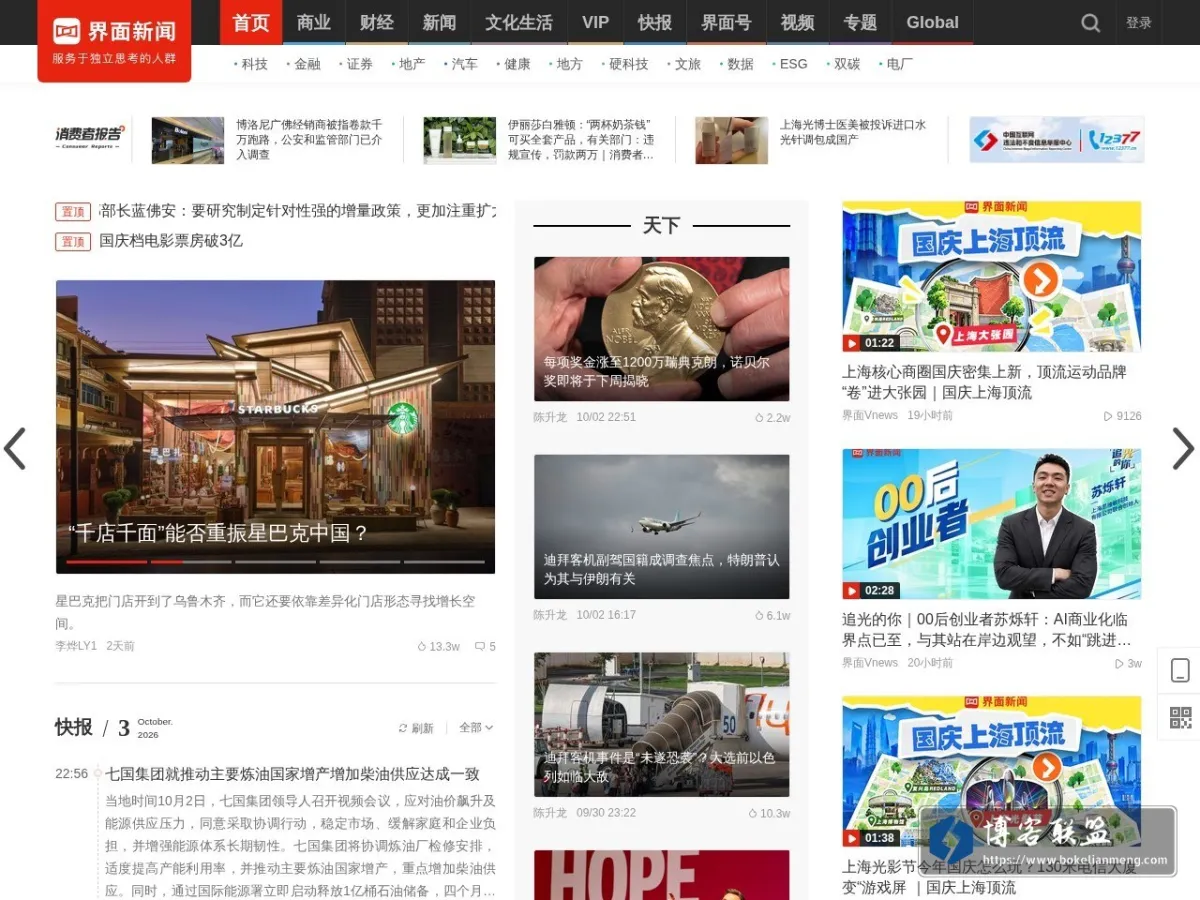The width and height of the screenshot is (1200, 900).
Task: Open headline 追光的你 00后创业者苏烁轩
Action: coord(986,630)
